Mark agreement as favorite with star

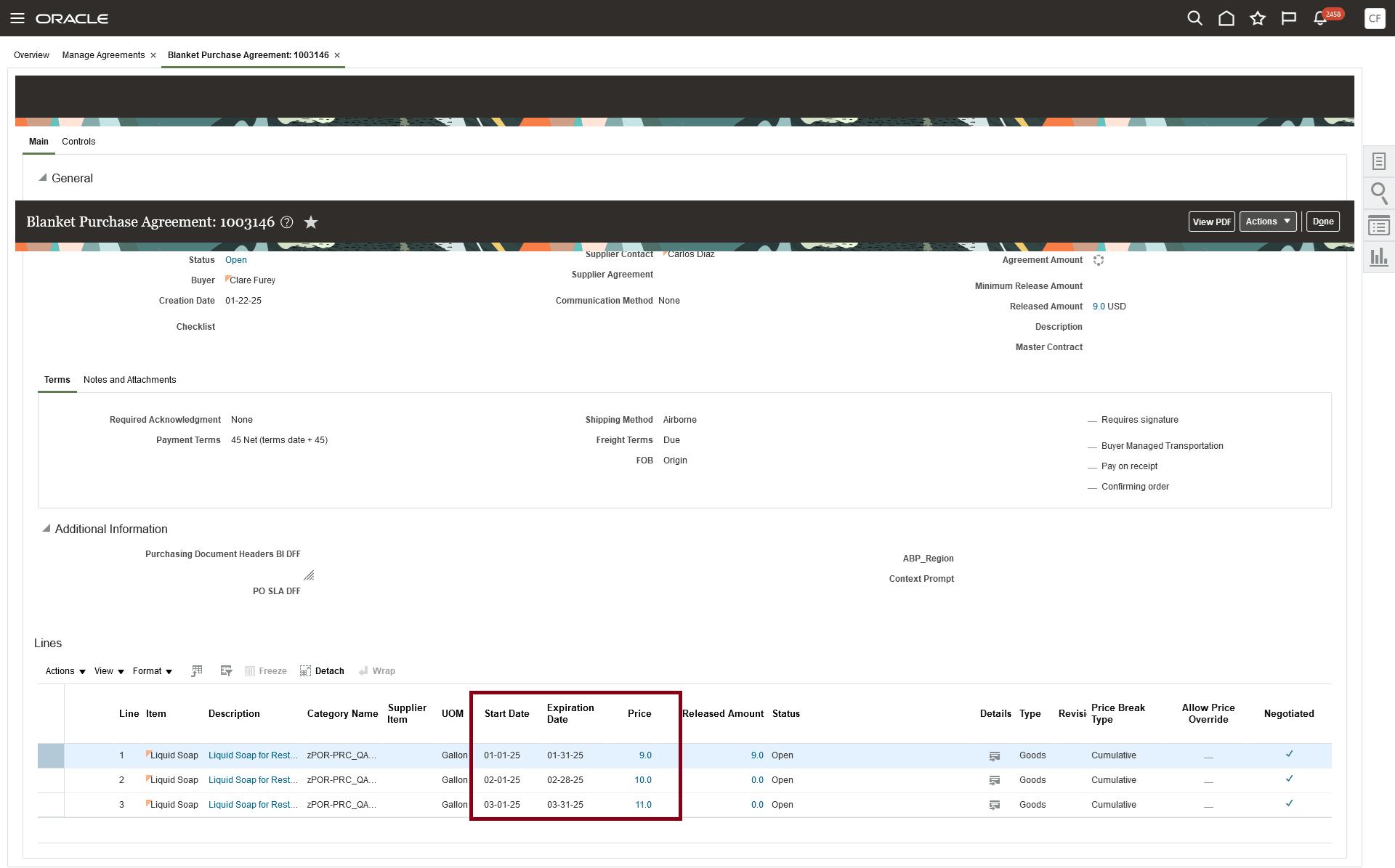[311, 222]
